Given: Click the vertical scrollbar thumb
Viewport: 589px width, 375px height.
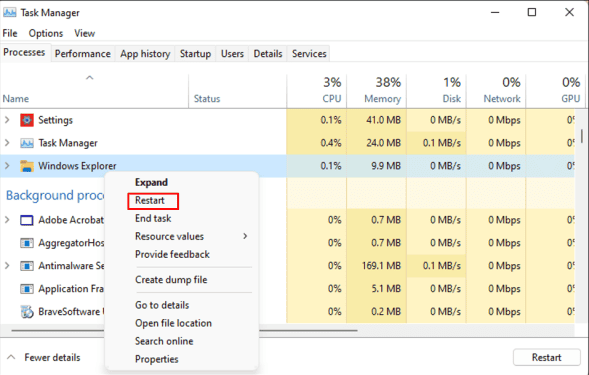Looking at the screenshot, I should pos(582,136).
